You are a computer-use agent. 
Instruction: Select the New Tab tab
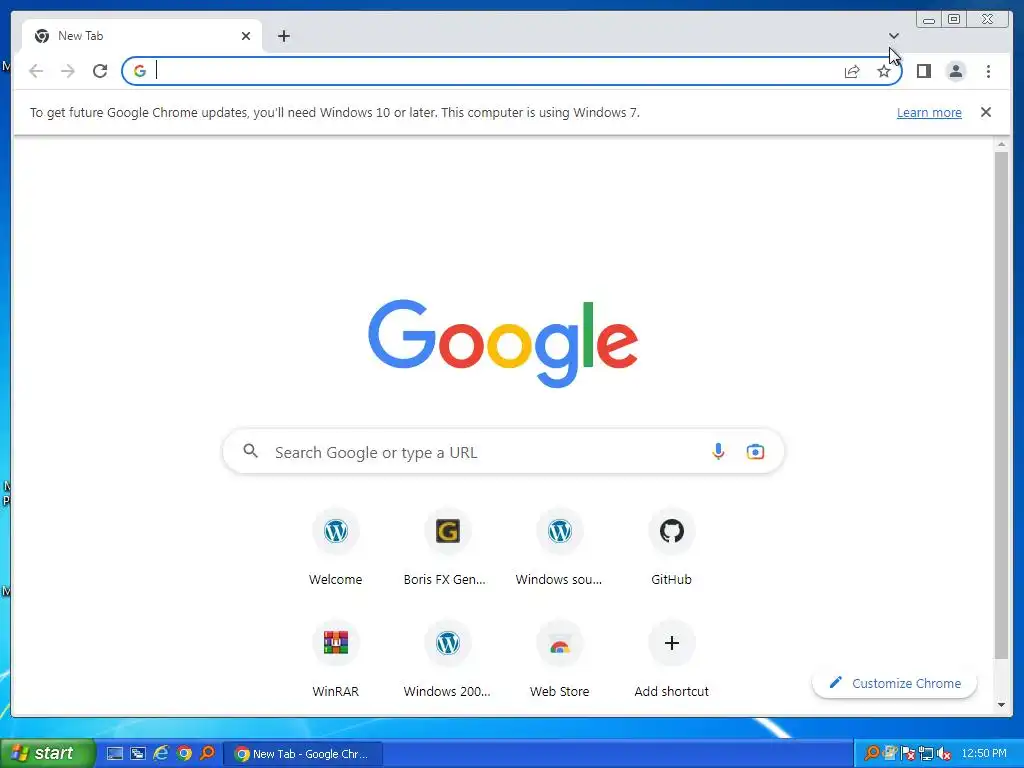click(x=142, y=36)
